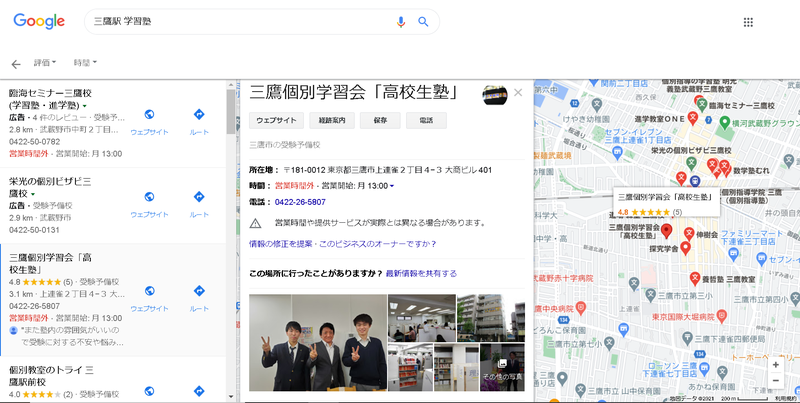Open the three students group photo
Viewport: 800px width, 403px height.
tap(318, 343)
